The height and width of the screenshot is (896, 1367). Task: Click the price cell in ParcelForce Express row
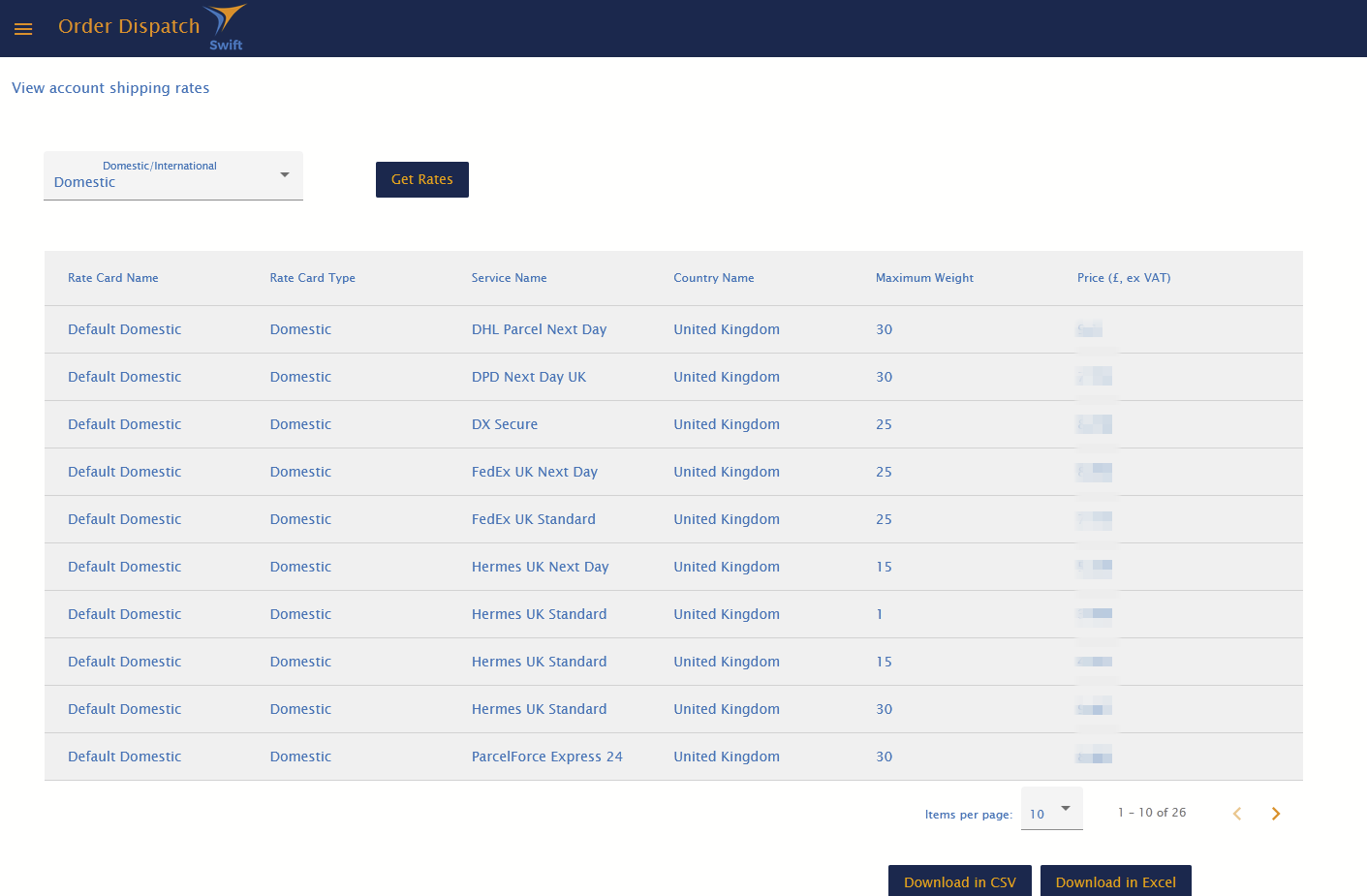[1095, 757]
